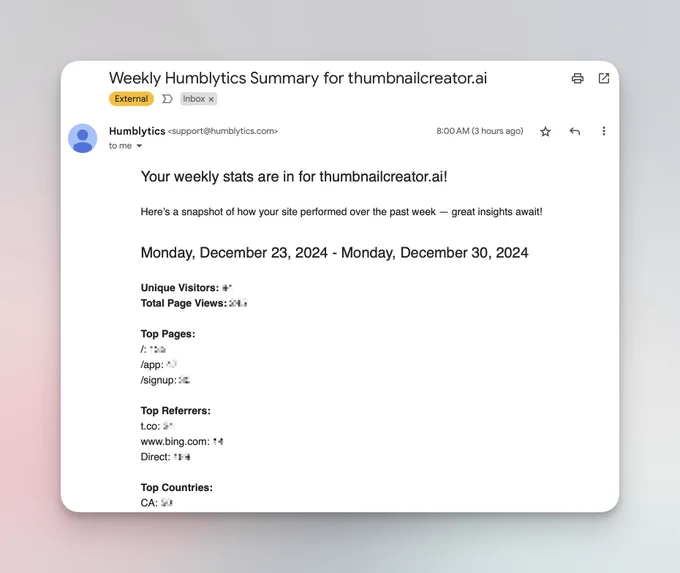
Task: Print the email with the printer icon
Action: click(577, 79)
